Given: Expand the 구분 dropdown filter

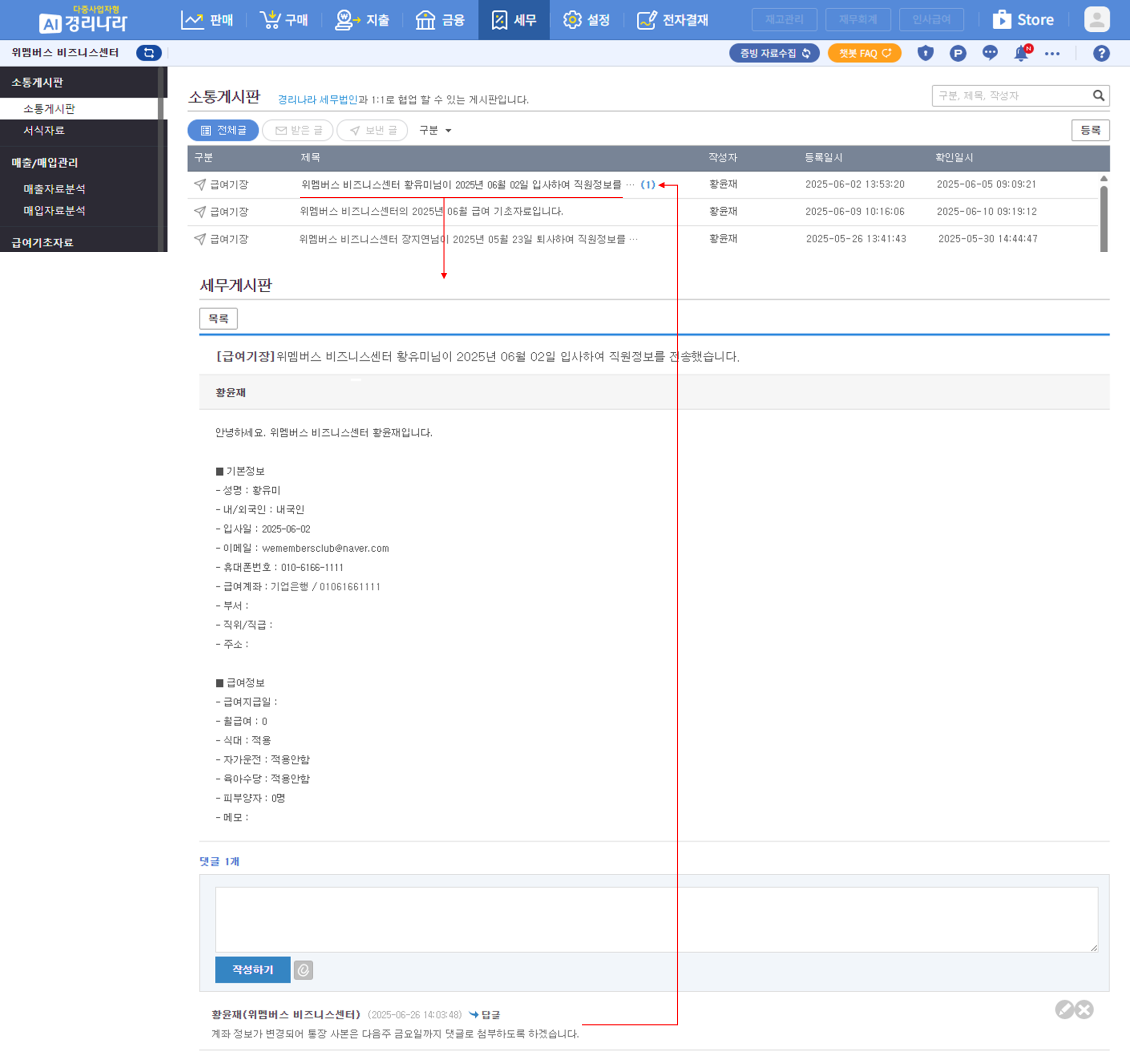Looking at the screenshot, I should 435,131.
